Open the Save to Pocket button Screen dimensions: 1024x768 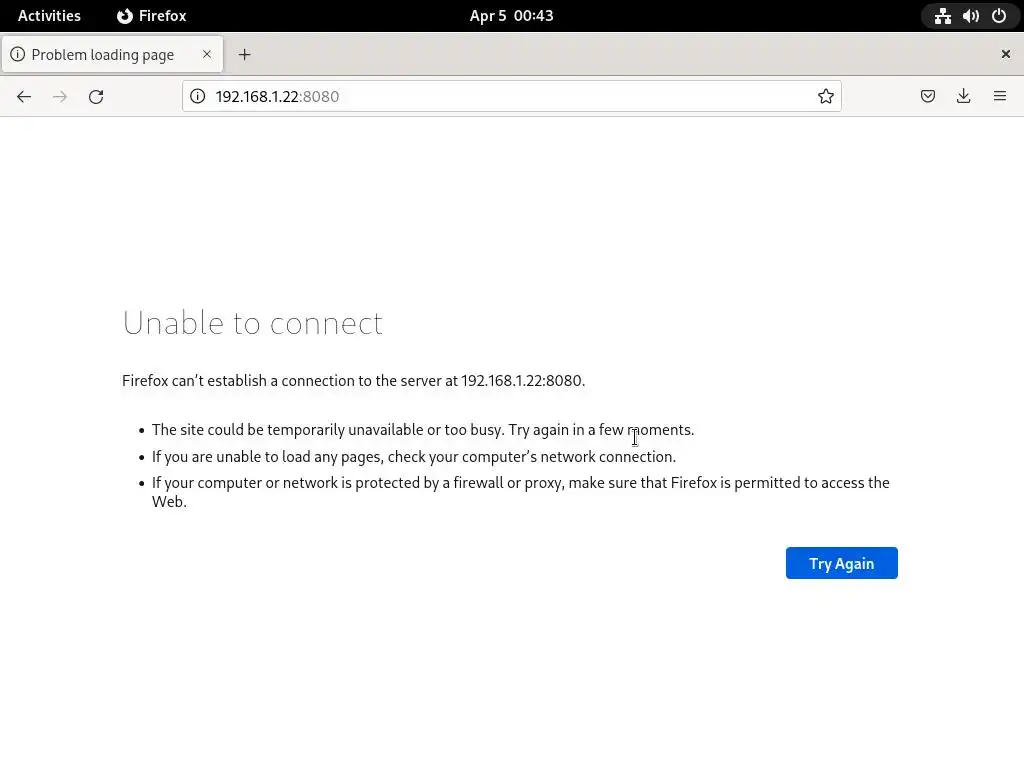coord(928,96)
